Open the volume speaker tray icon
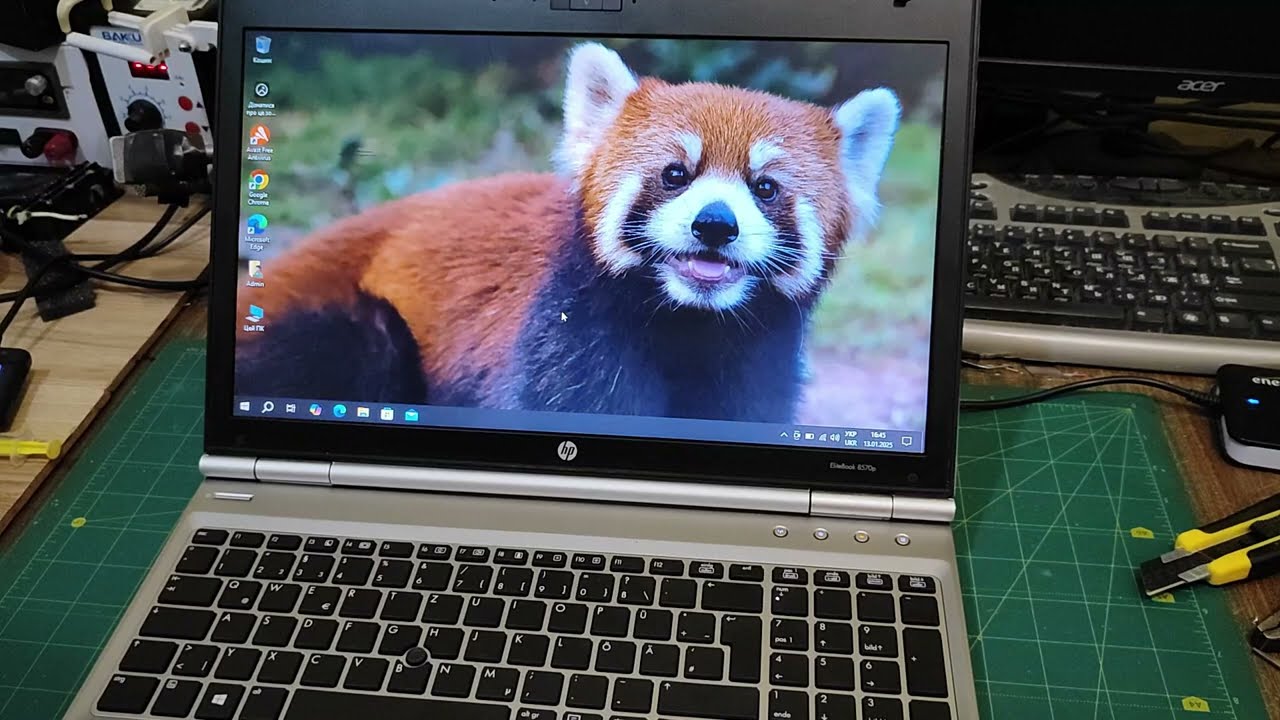1280x720 pixels. (x=835, y=437)
